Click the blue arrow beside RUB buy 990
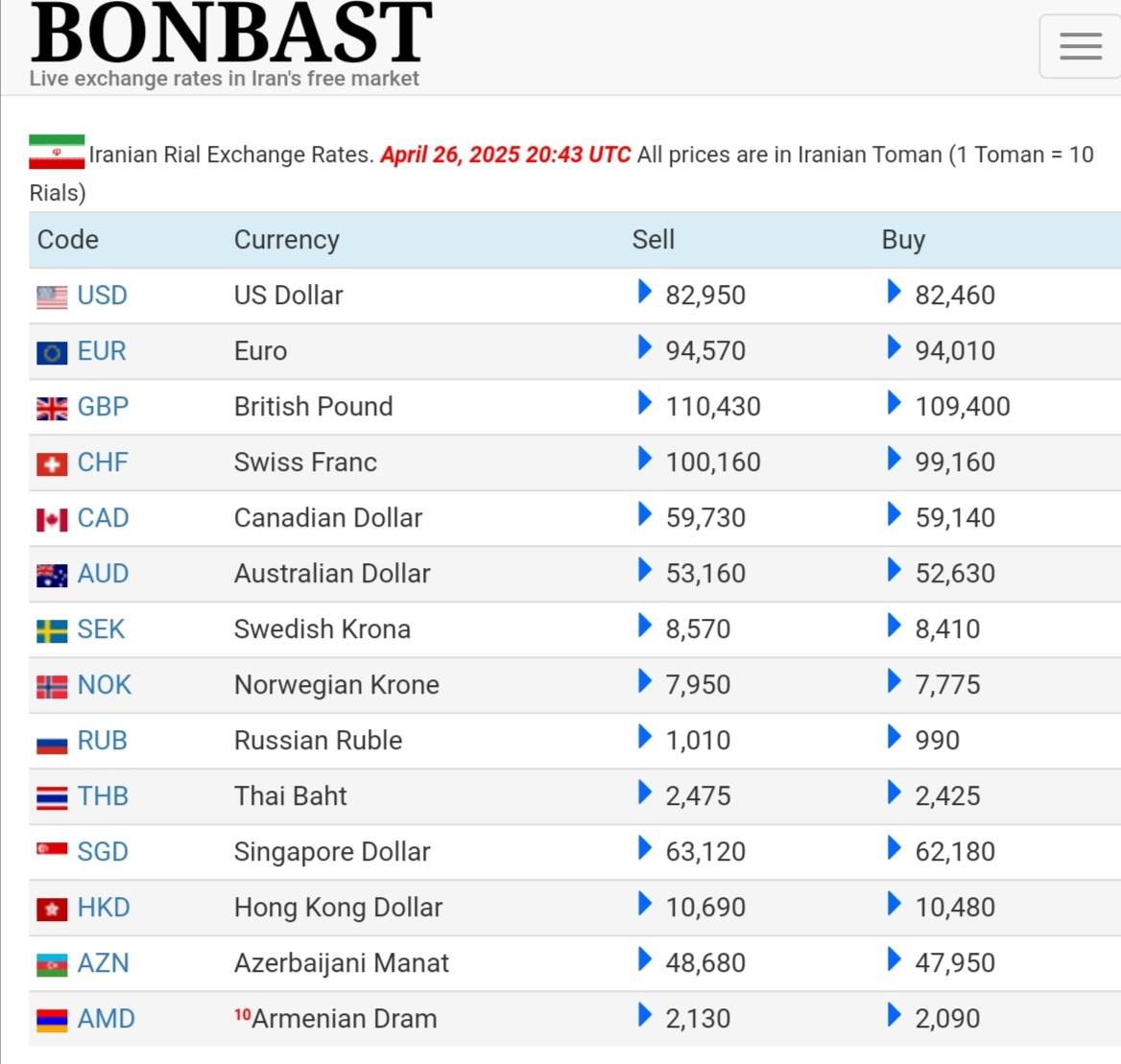The image size is (1121, 1064). [894, 738]
